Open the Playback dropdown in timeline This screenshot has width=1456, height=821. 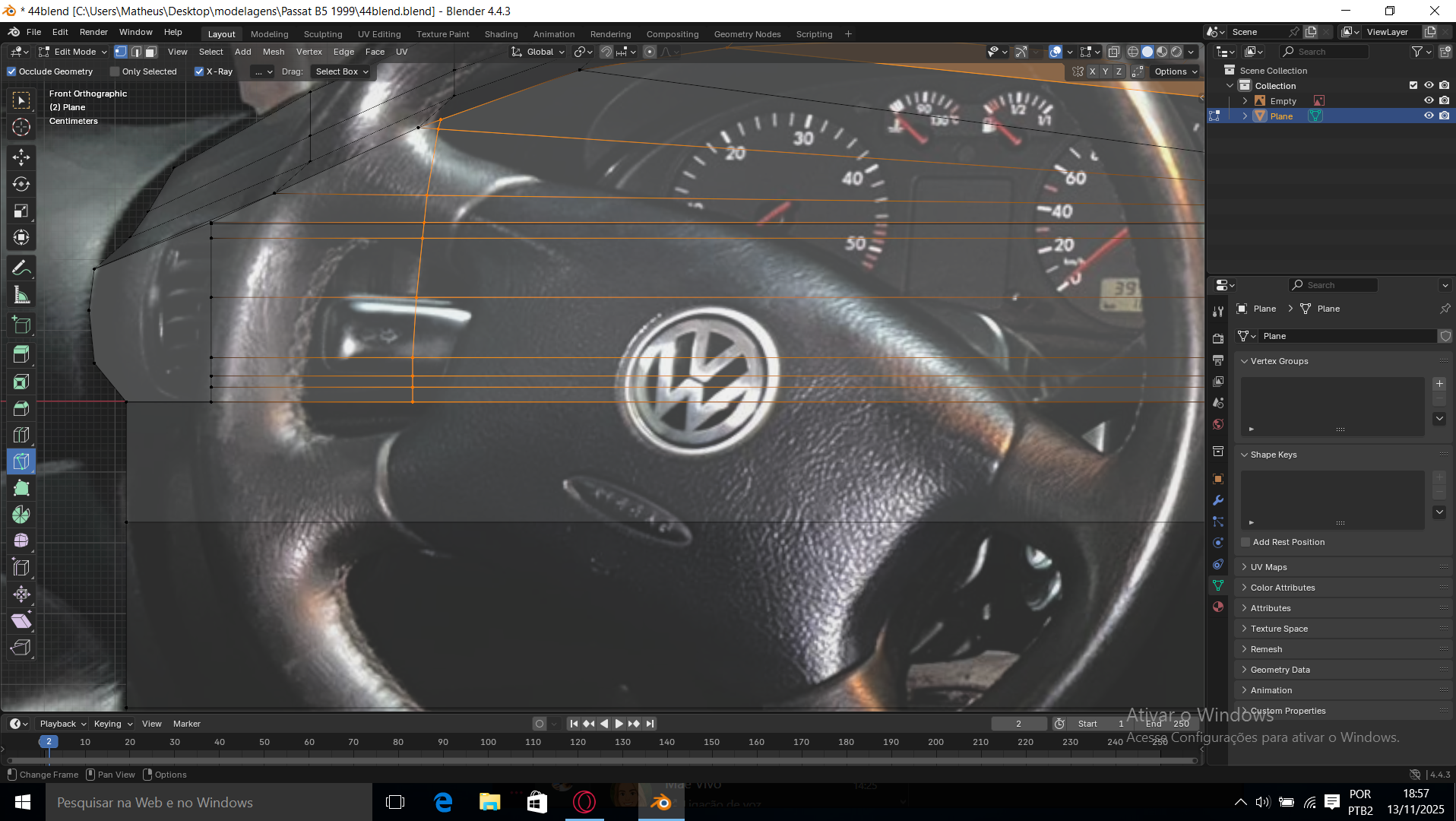click(x=63, y=724)
